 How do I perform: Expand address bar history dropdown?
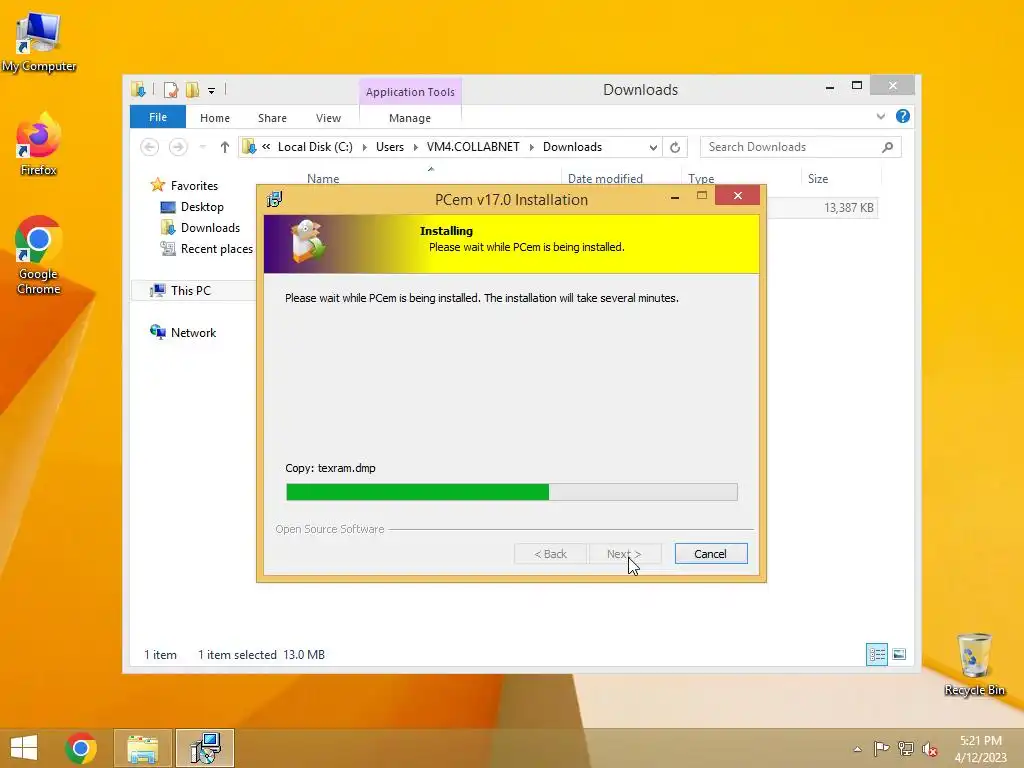(x=653, y=148)
